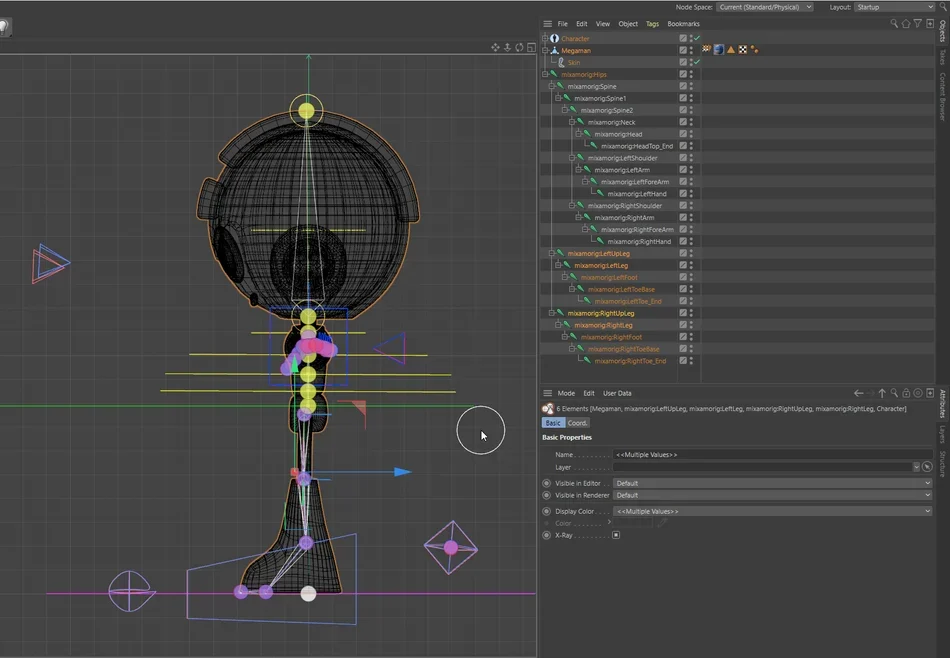
Task: Click the viewport rotate camera icon
Action: coord(519,47)
